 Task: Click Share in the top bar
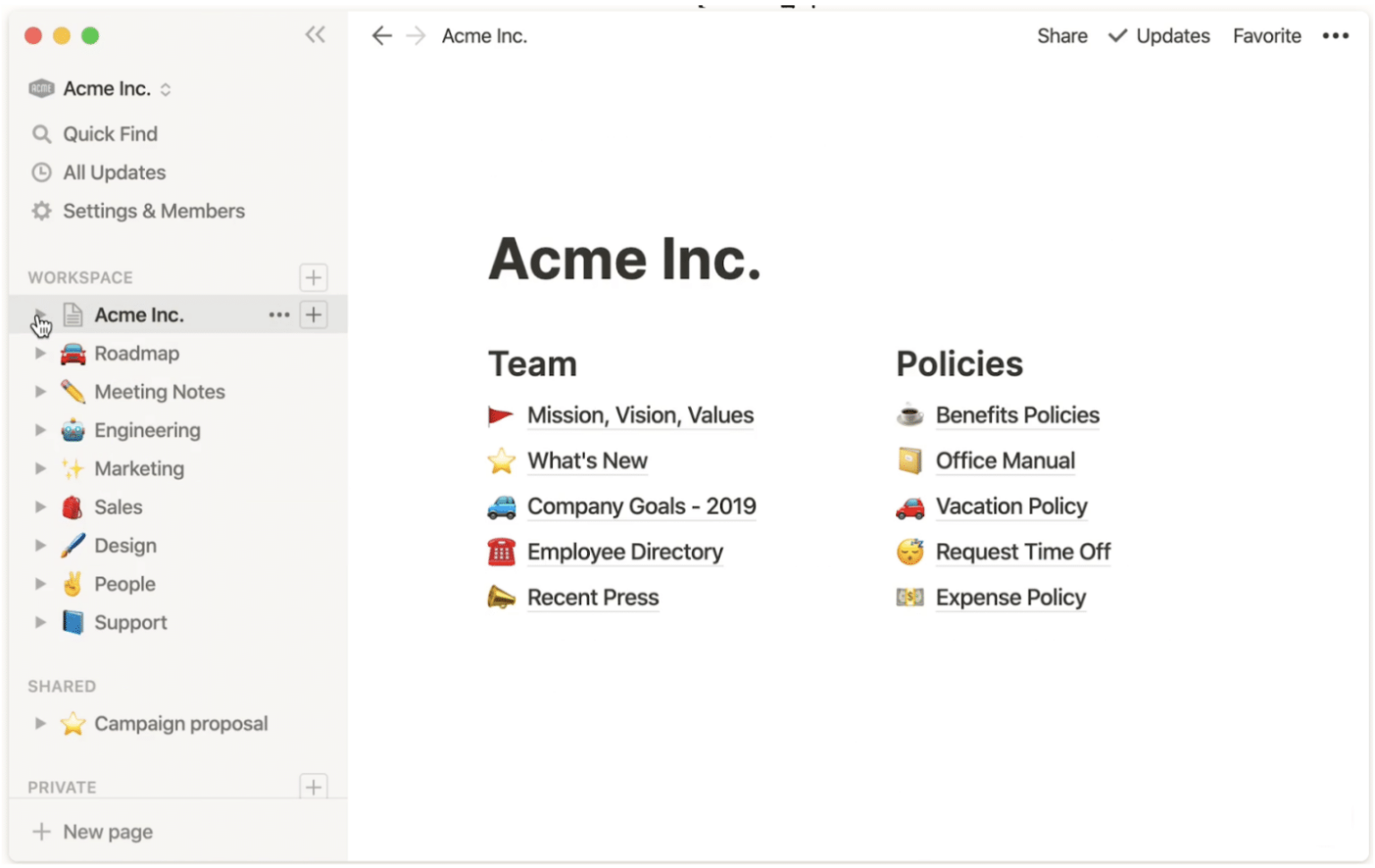coord(1062,36)
